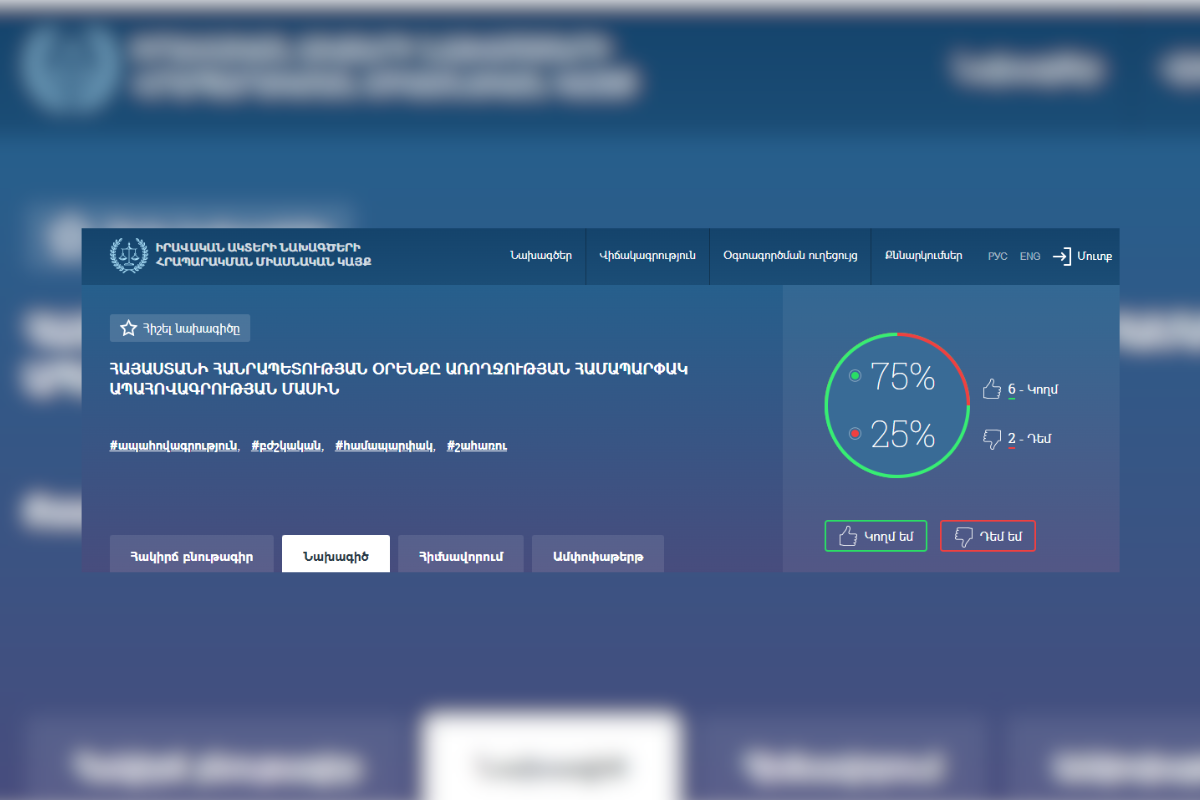Switch to the Հիմնավորում tab
1200x800 pixels.
(x=460, y=555)
